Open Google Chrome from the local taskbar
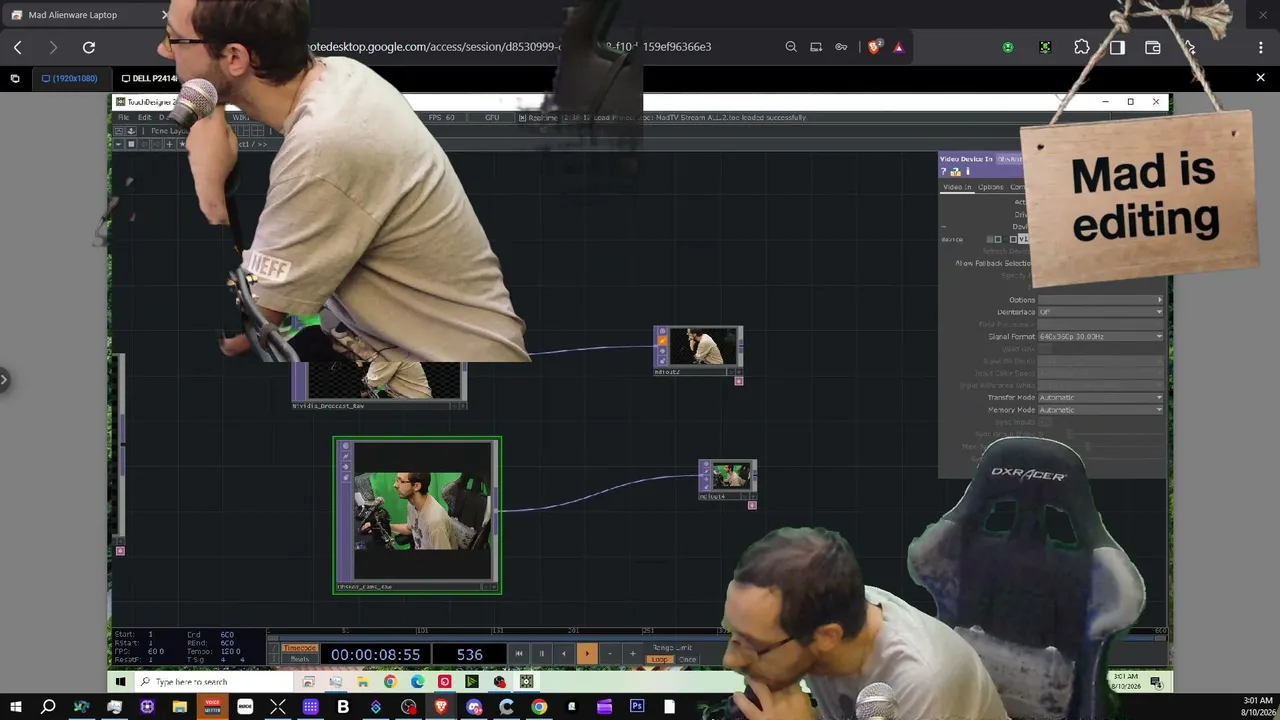Viewport: 1280px width, 720px height. click(x=539, y=707)
